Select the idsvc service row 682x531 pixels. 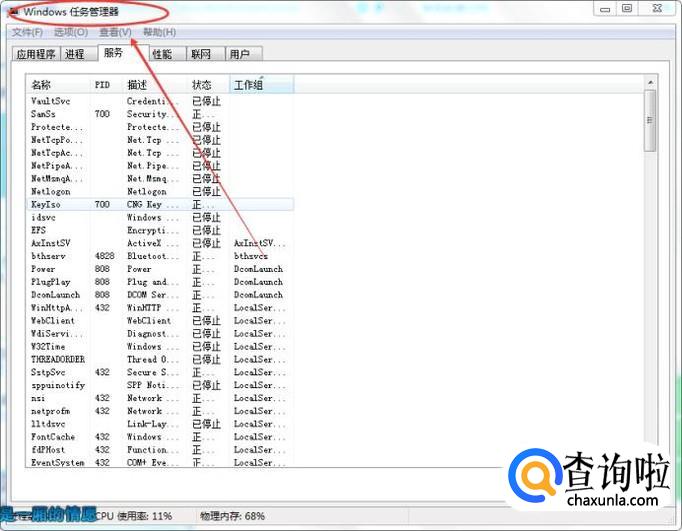click(x=160, y=217)
